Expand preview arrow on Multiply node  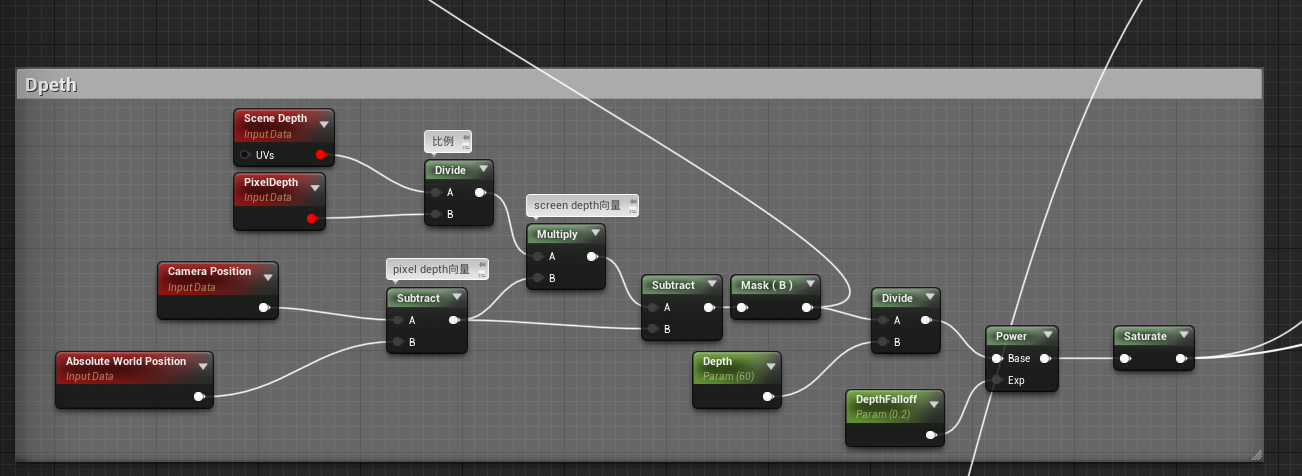click(x=595, y=234)
